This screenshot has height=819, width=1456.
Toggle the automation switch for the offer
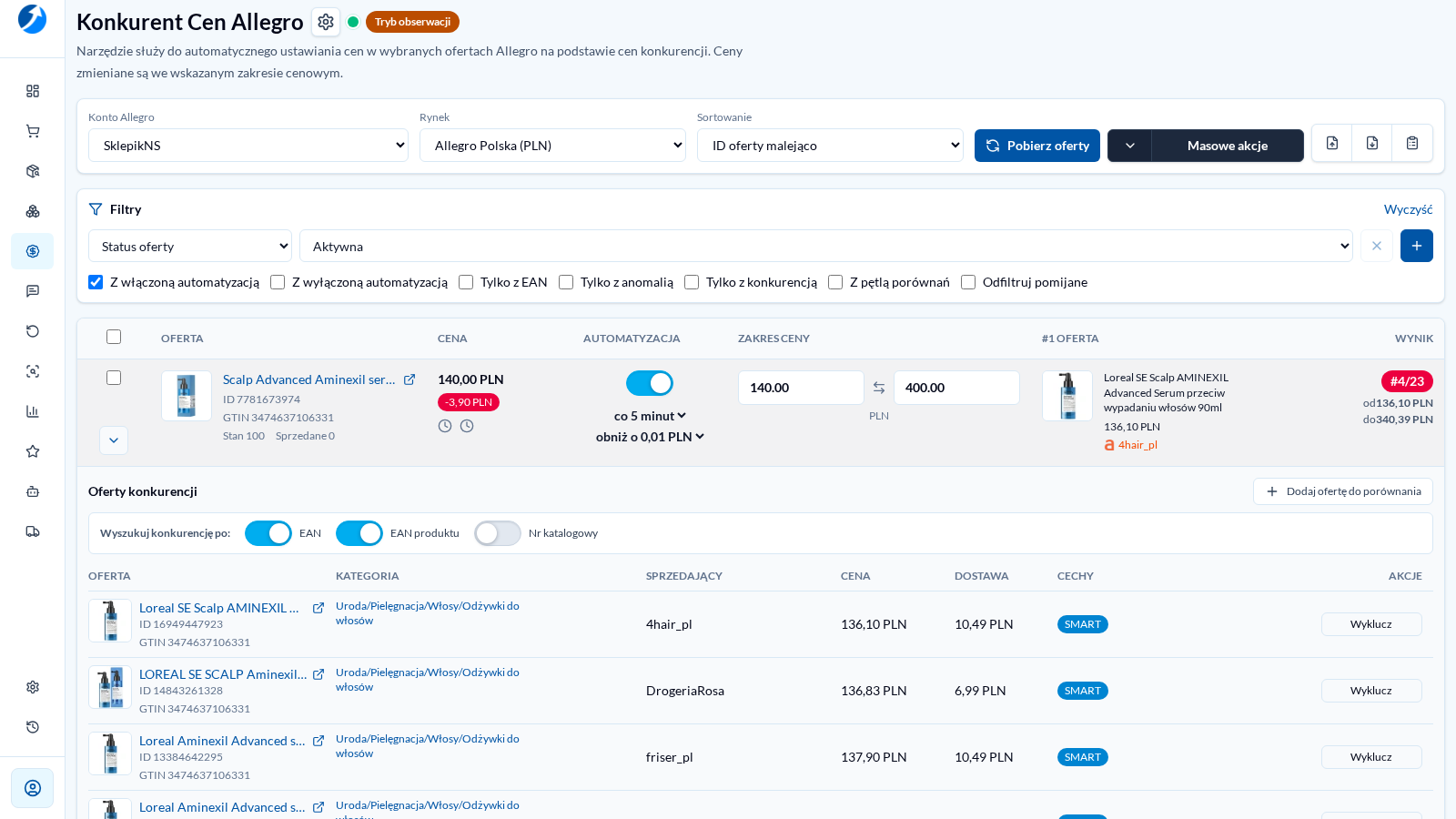coord(650,383)
